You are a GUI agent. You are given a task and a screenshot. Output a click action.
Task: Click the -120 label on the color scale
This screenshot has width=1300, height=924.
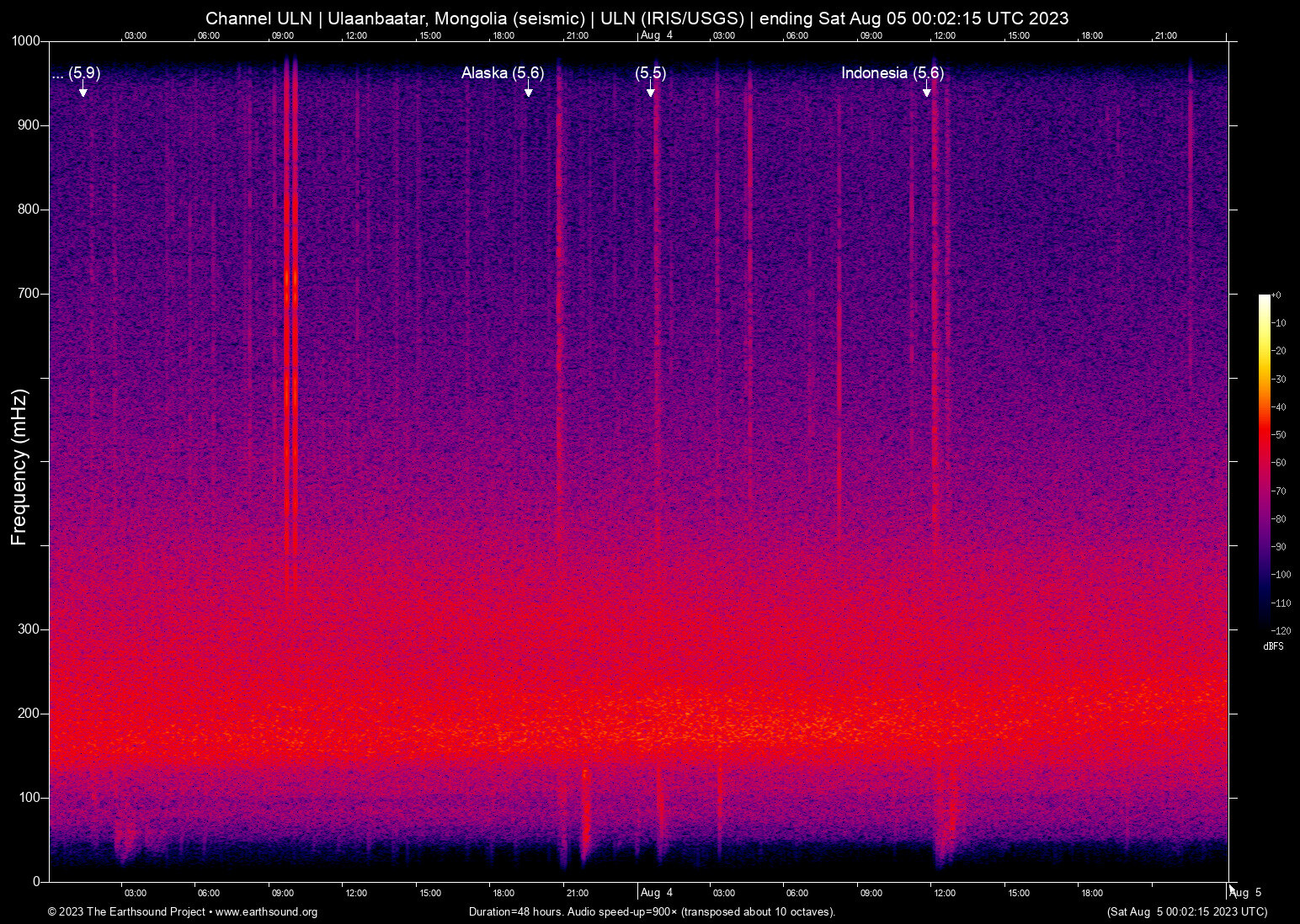click(x=1281, y=631)
